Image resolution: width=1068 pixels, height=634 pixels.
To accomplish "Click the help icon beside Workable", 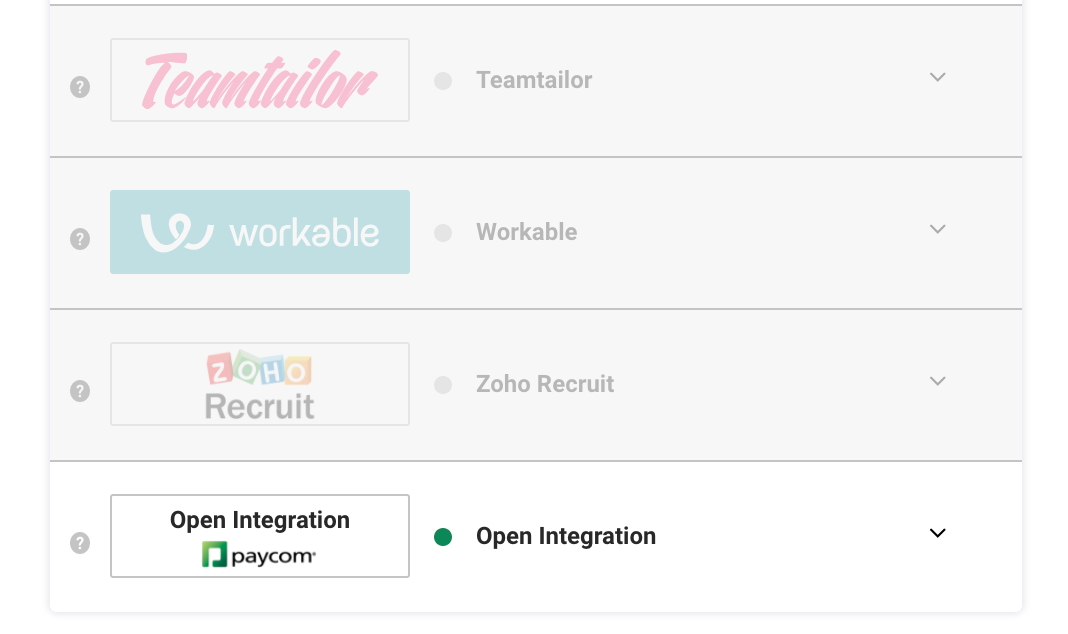I will 80,239.
